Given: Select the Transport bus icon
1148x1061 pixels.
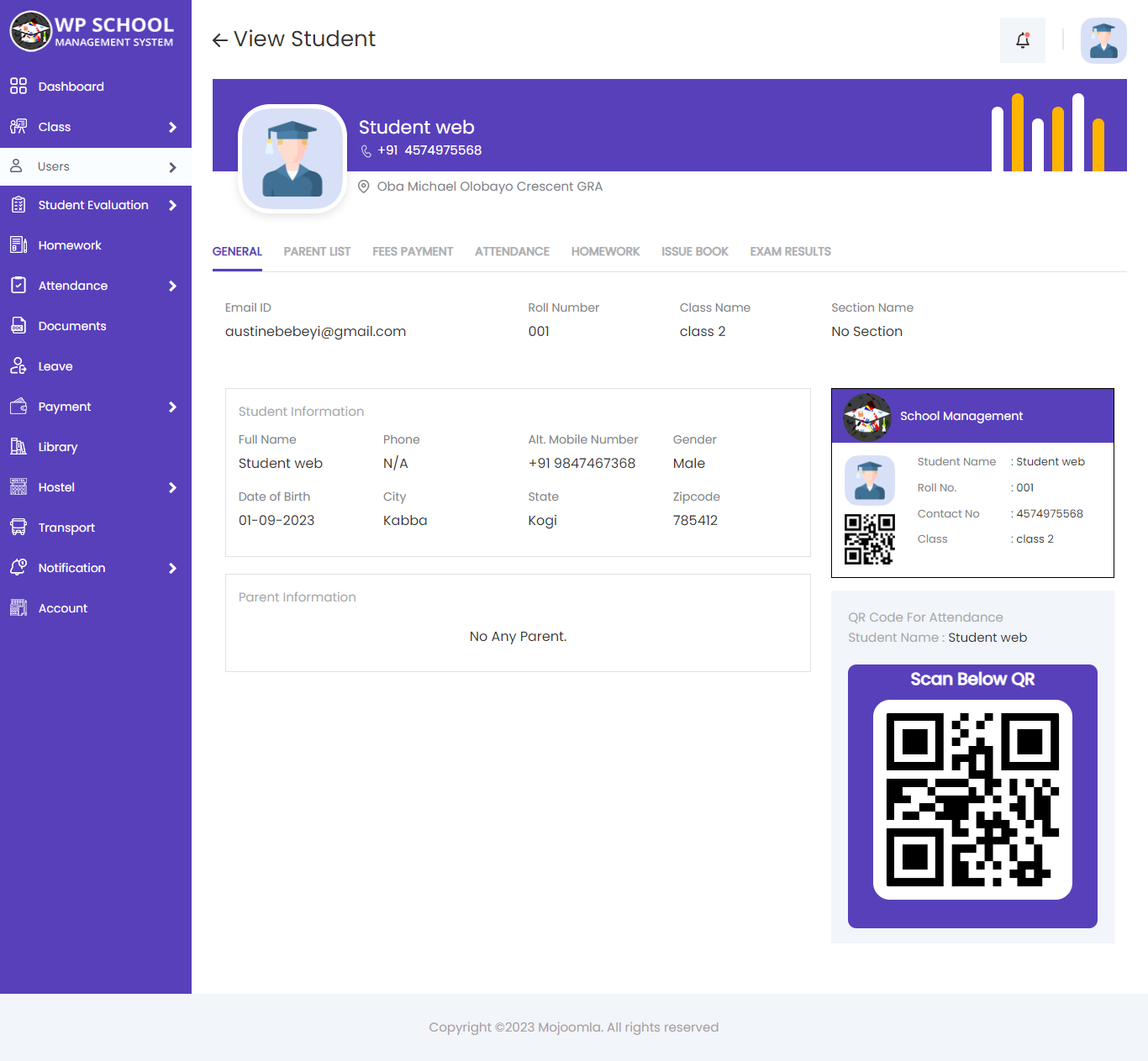Looking at the screenshot, I should tap(18, 528).
